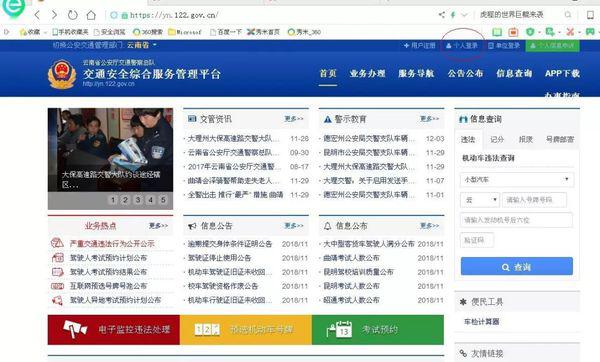Open the address bar dropdown arrow
Viewport: 600px width, 362px height.
464,15
